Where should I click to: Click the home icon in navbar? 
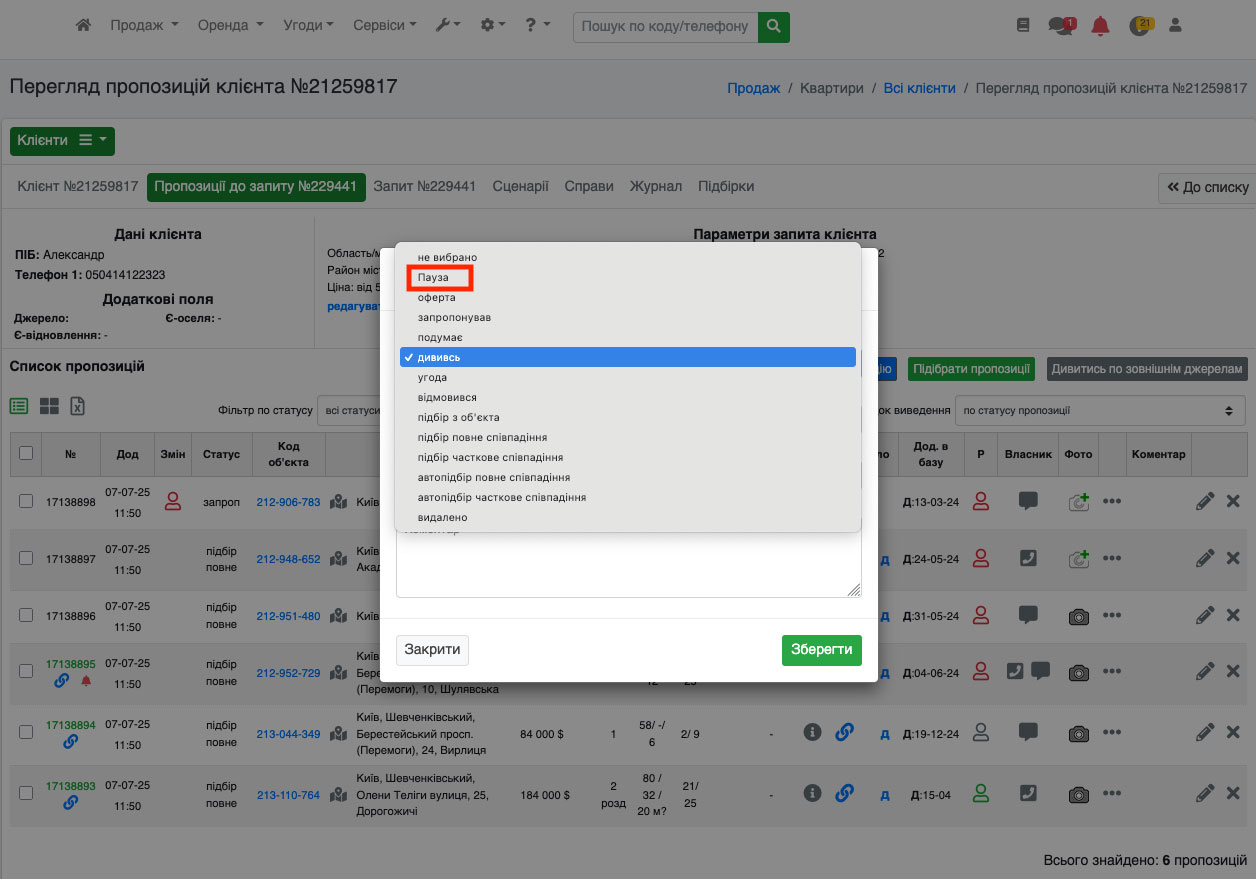tap(84, 26)
